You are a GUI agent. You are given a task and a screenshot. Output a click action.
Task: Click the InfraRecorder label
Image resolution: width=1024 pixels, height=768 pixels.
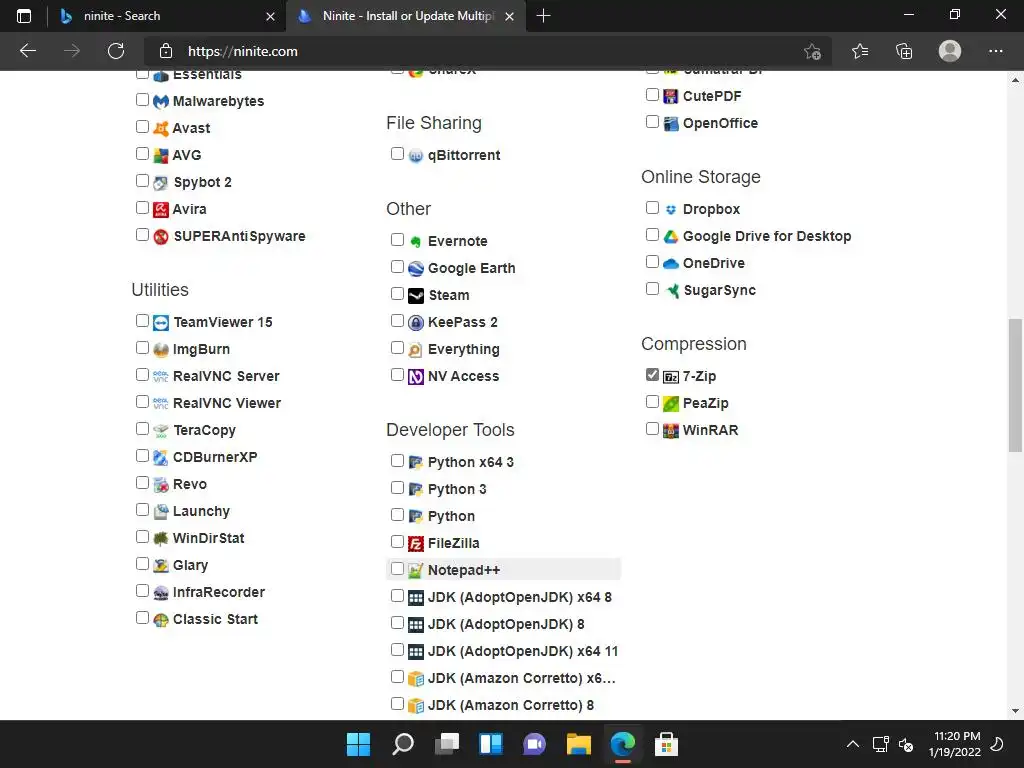point(219,592)
